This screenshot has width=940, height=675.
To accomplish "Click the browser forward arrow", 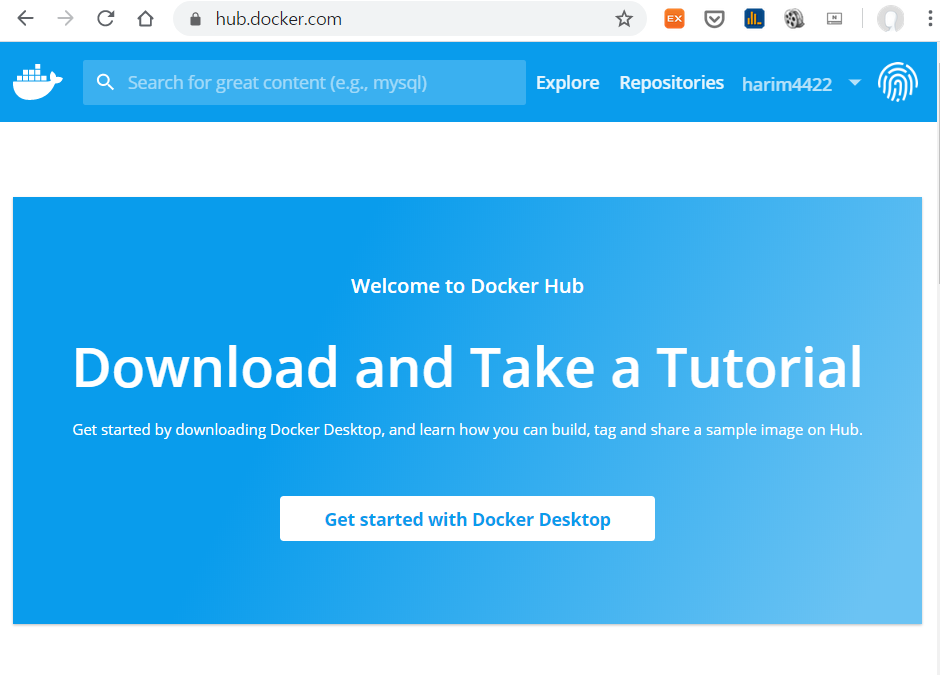I will tap(65, 19).
